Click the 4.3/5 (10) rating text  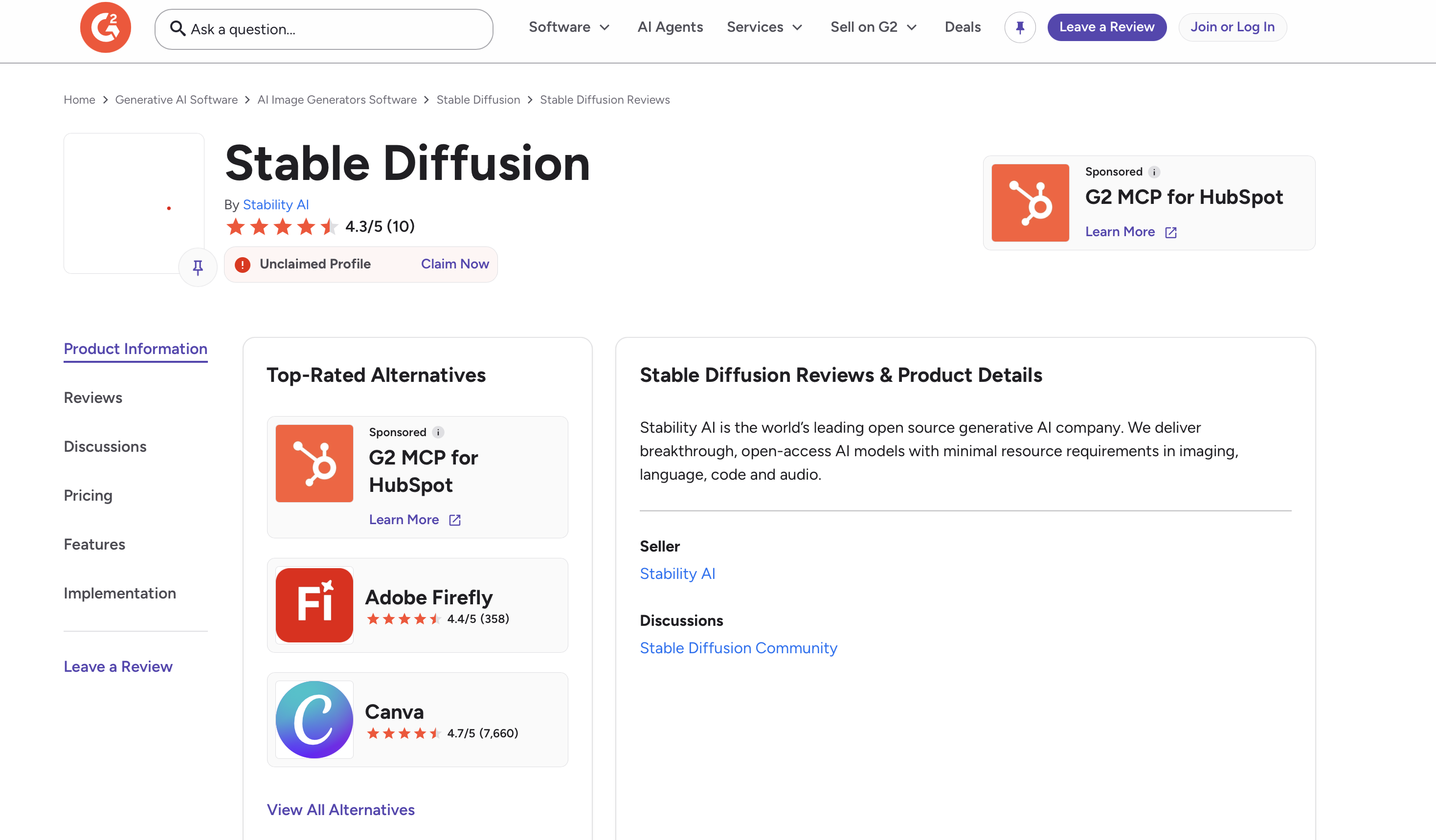point(380,227)
